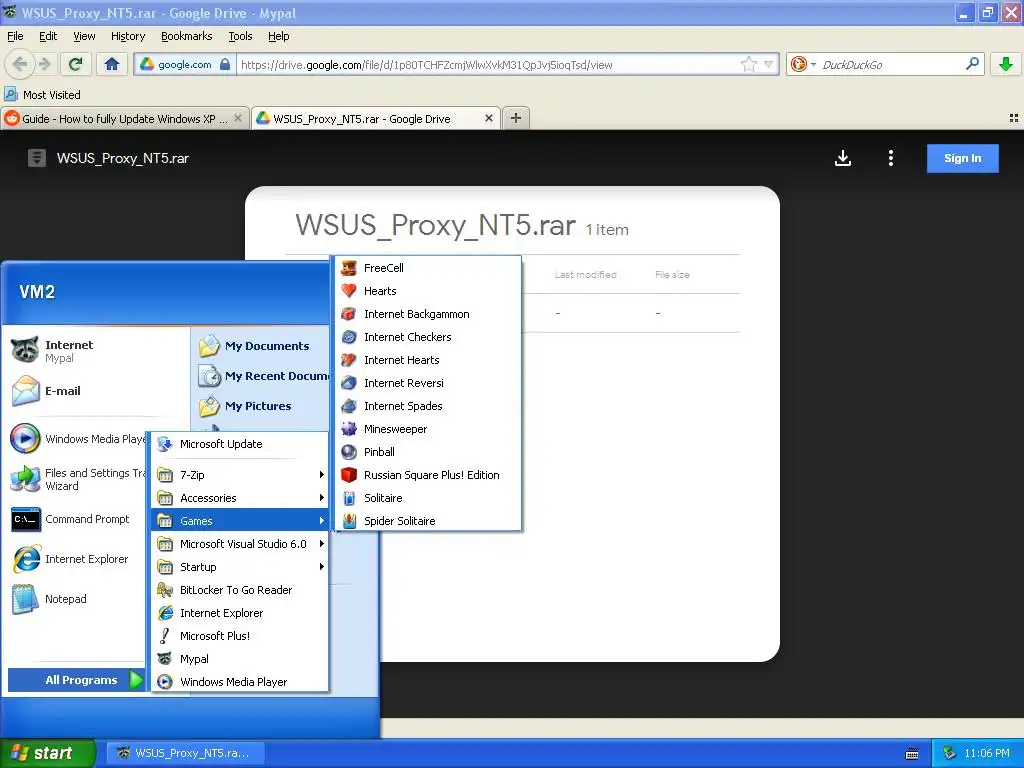Launch Mypal from All Programs list

tap(240, 659)
